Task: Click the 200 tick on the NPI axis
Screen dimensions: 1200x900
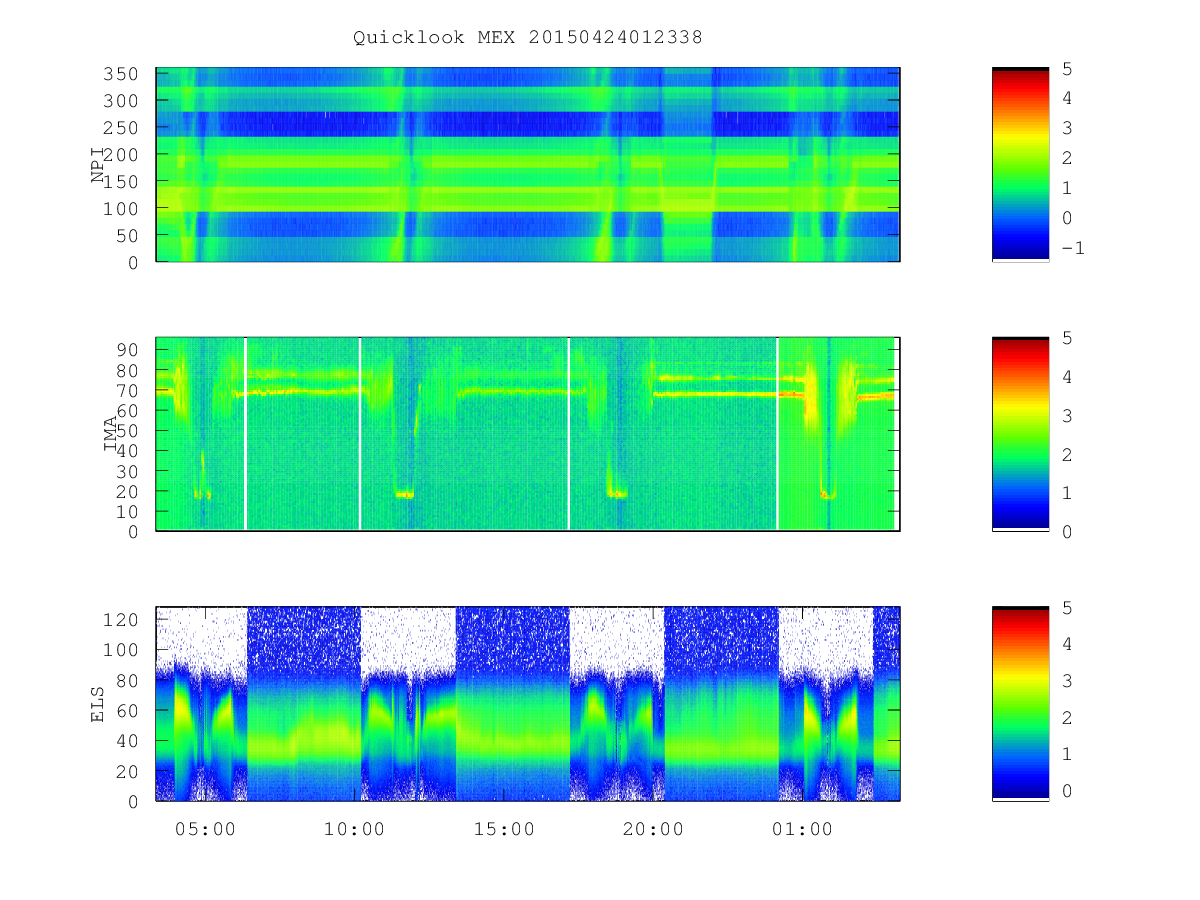Action: (x=122, y=155)
